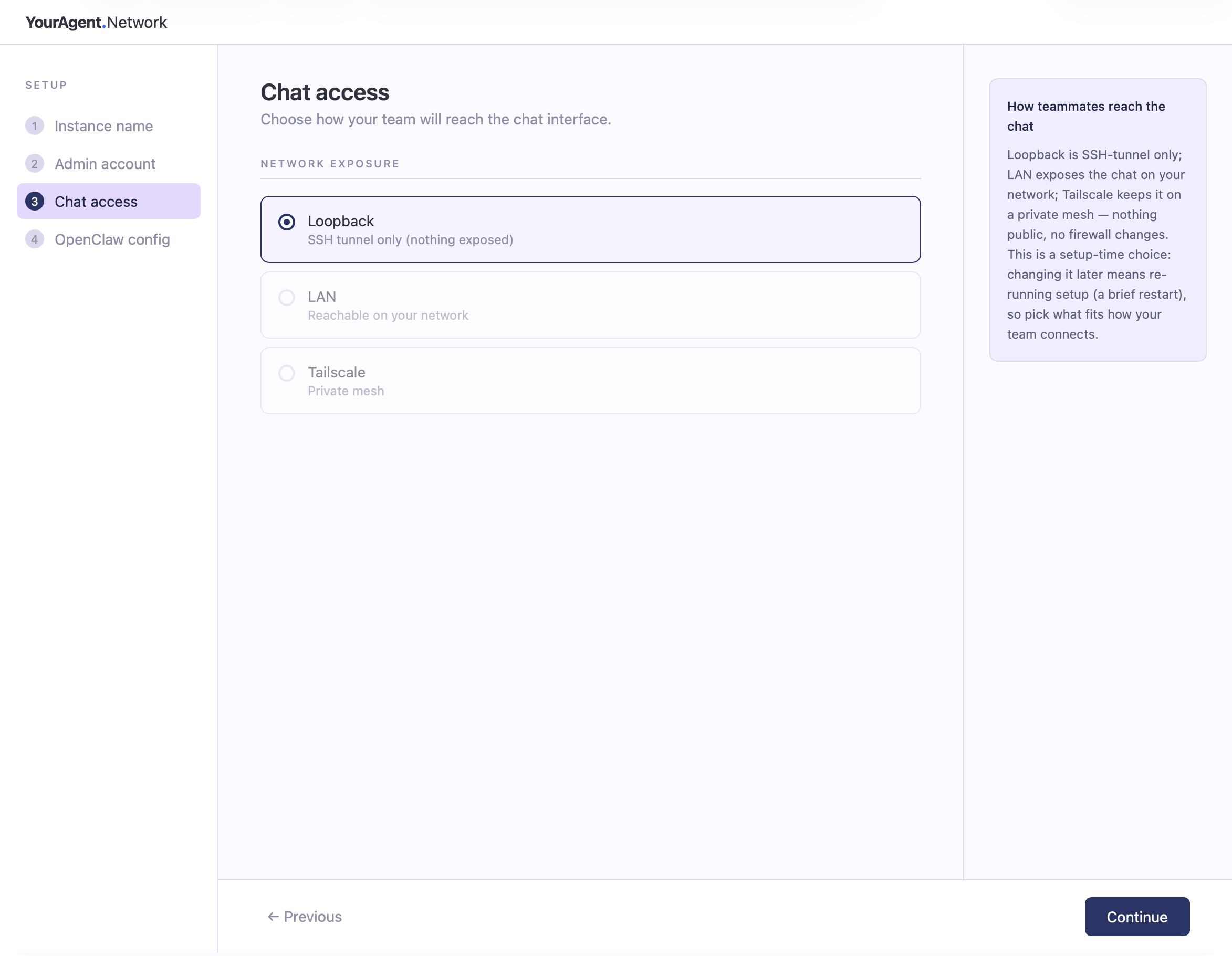Jump to OpenClaw config step
The width and height of the screenshot is (1232, 956).
(x=108, y=239)
